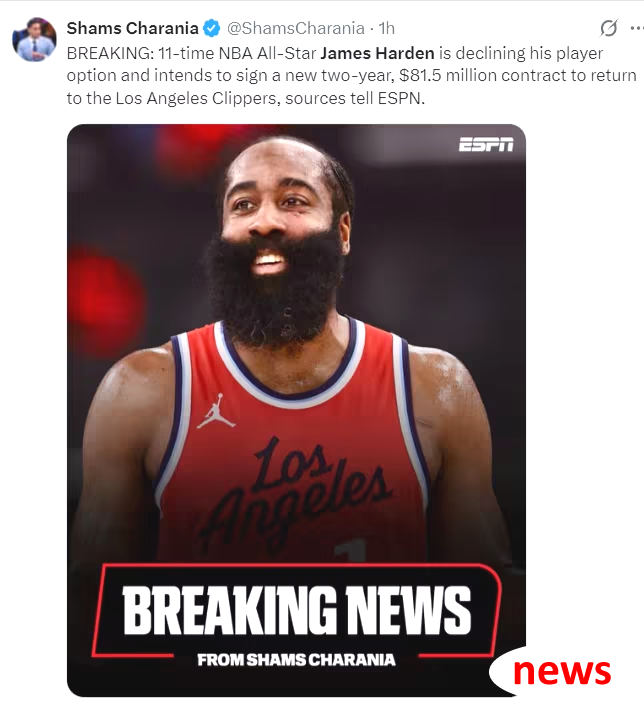Click the red news badge
This screenshot has height=707, width=644.
pyautogui.click(x=562, y=672)
